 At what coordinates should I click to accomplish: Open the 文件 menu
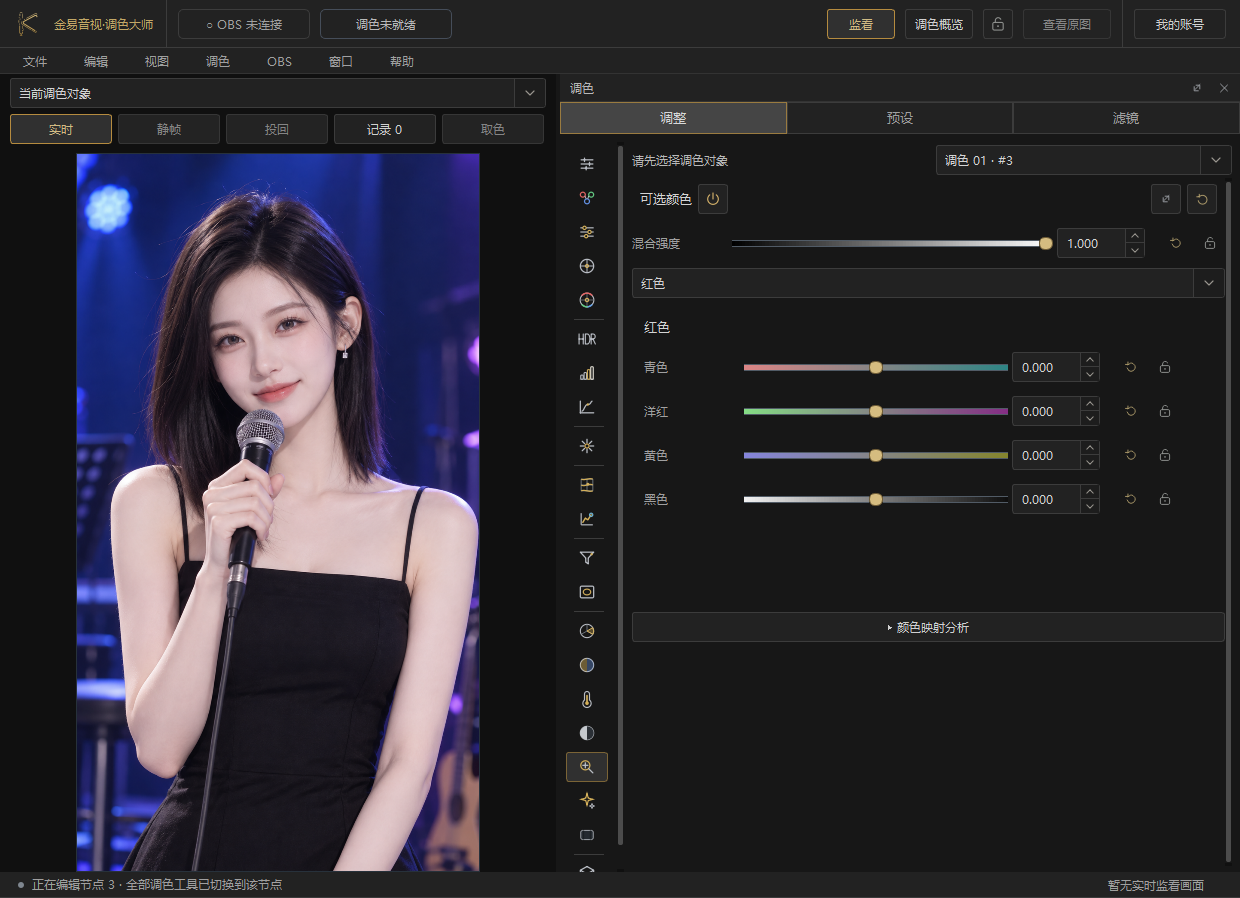tap(35, 61)
